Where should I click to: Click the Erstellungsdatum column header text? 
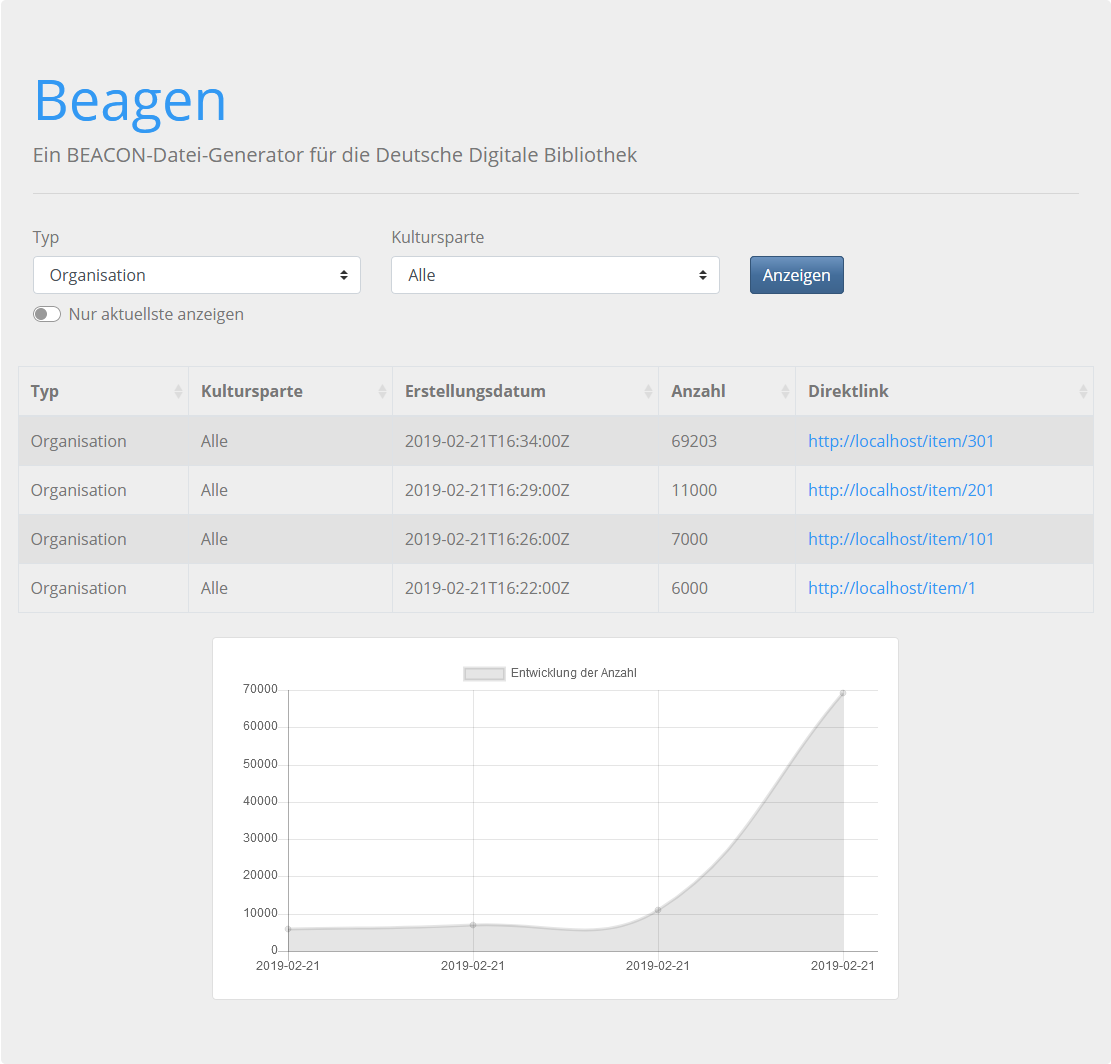475,391
